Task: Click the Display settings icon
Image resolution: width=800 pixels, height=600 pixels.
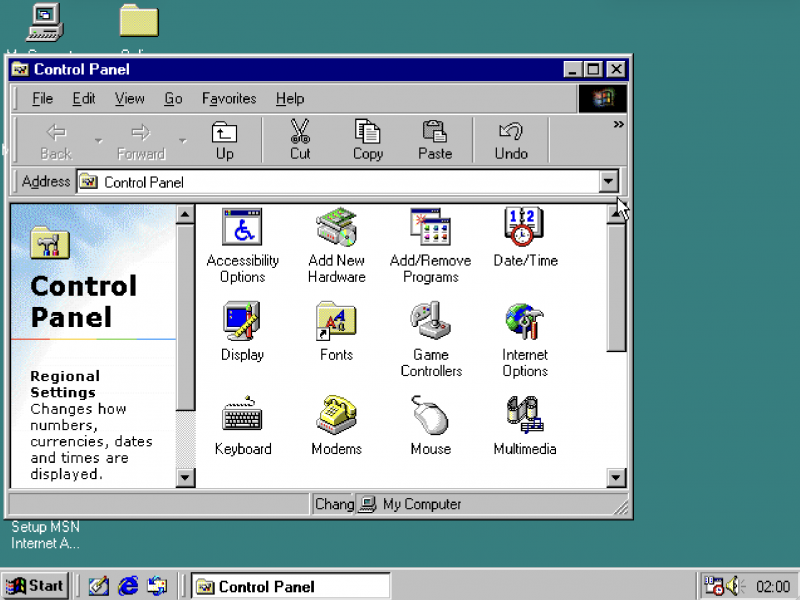Action: click(242, 322)
